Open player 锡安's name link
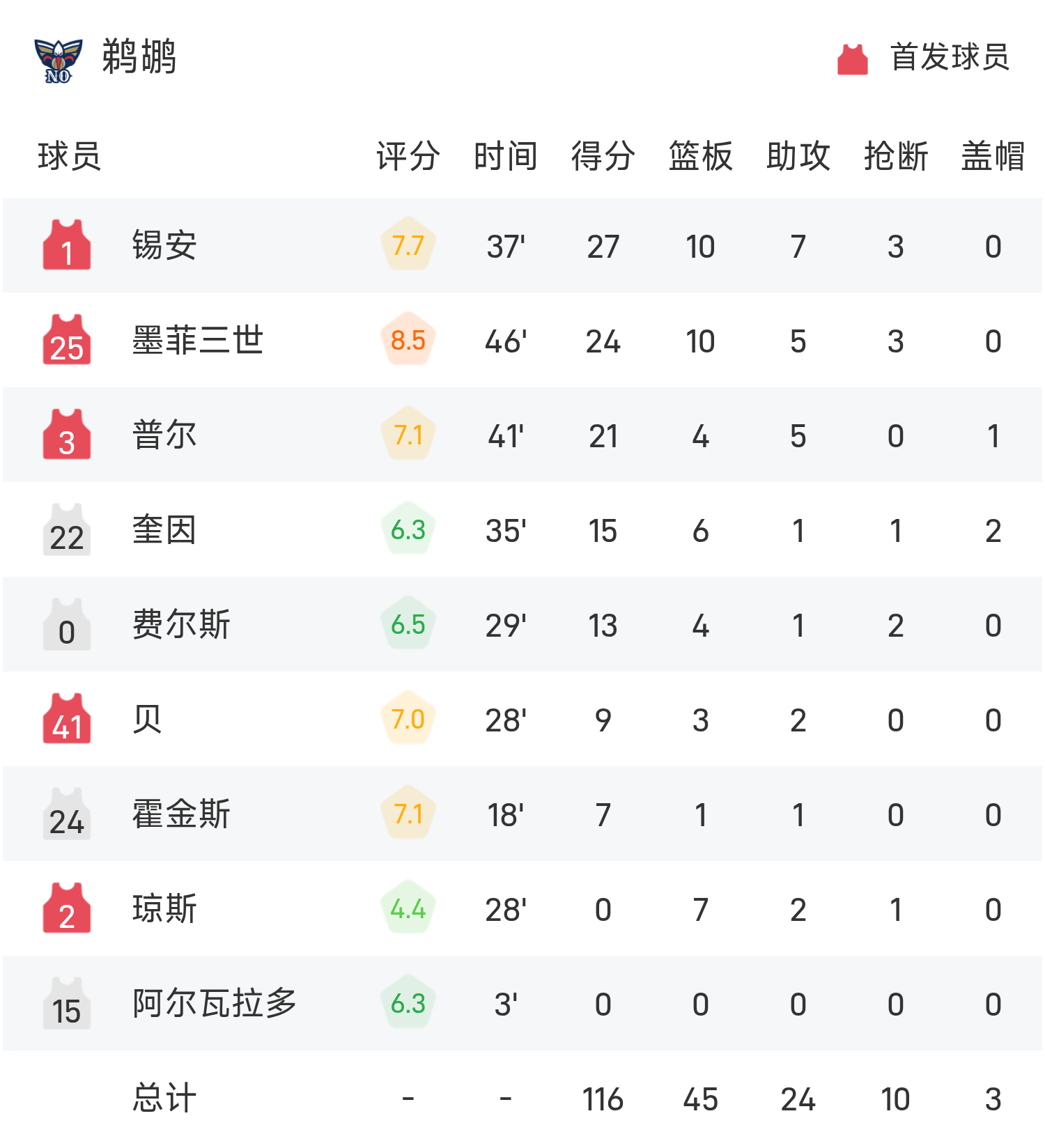Image resolution: width=1045 pixels, height=1148 pixels. [164, 246]
